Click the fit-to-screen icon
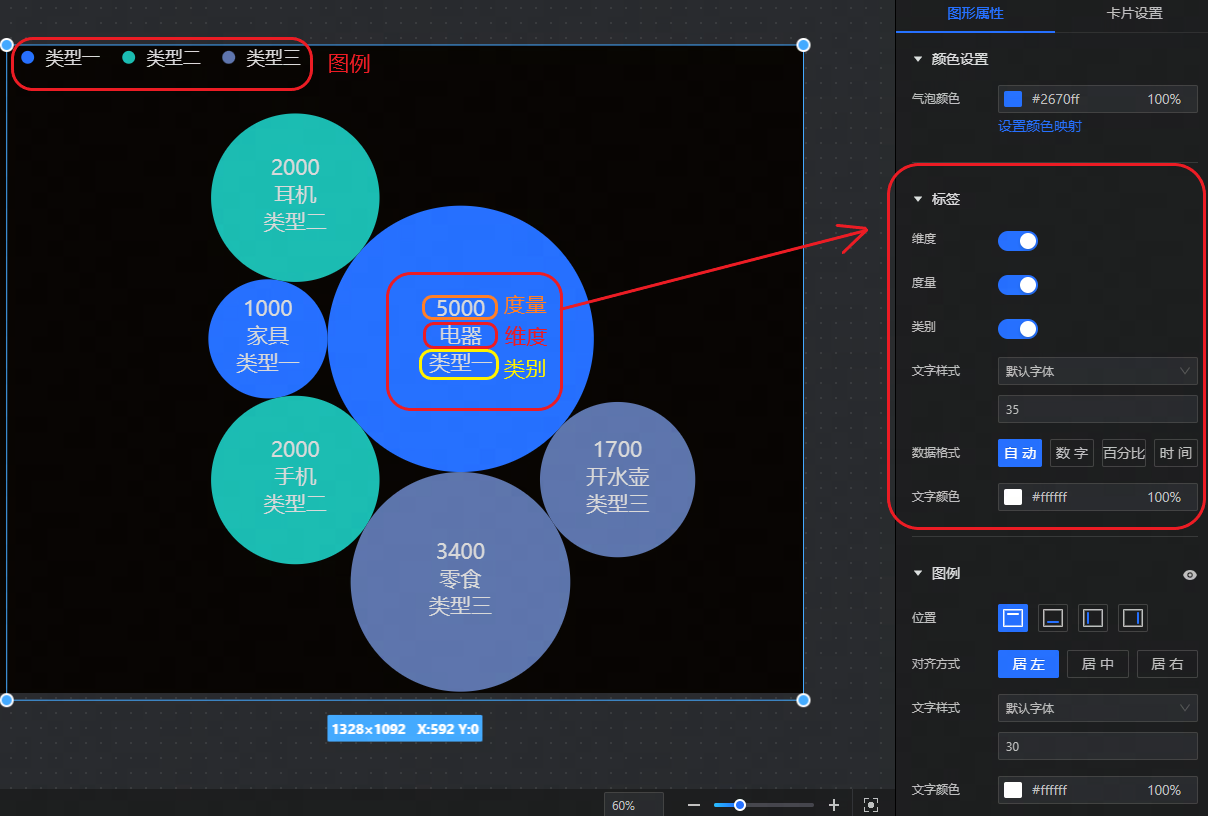 (x=871, y=805)
